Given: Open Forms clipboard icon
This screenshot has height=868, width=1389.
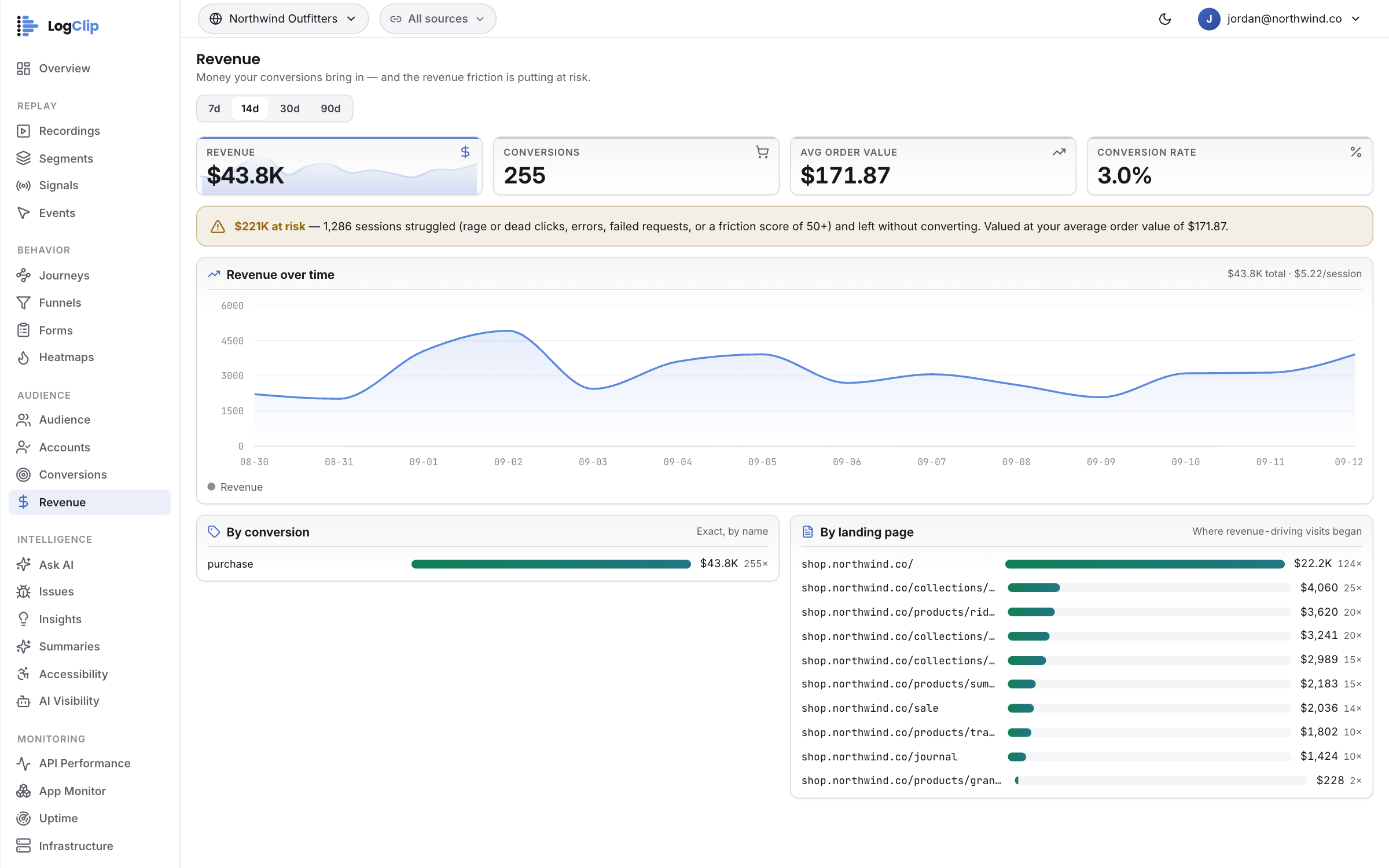Looking at the screenshot, I should pos(23,330).
